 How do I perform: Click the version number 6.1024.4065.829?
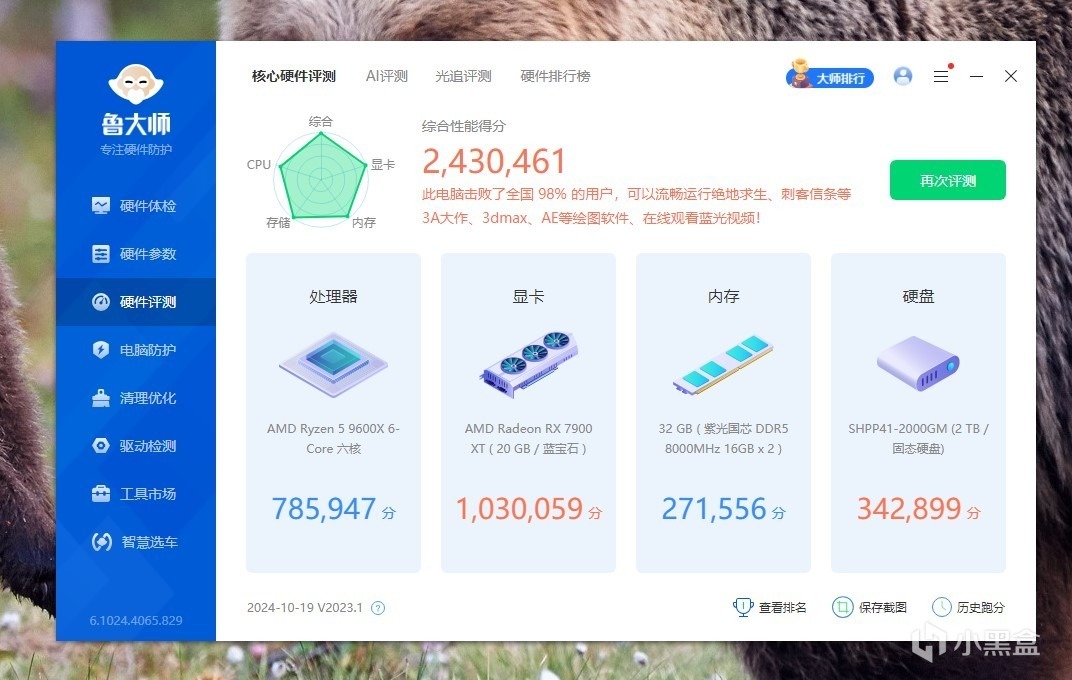[136, 621]
